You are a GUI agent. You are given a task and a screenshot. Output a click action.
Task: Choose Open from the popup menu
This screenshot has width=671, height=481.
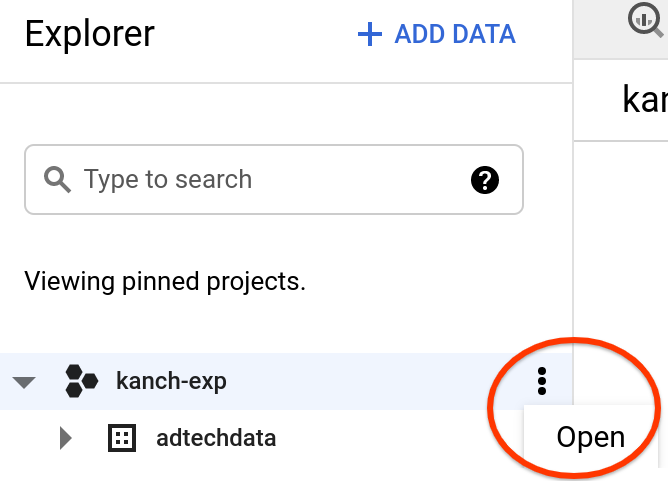pyautogui.click(x=590, y=437)
